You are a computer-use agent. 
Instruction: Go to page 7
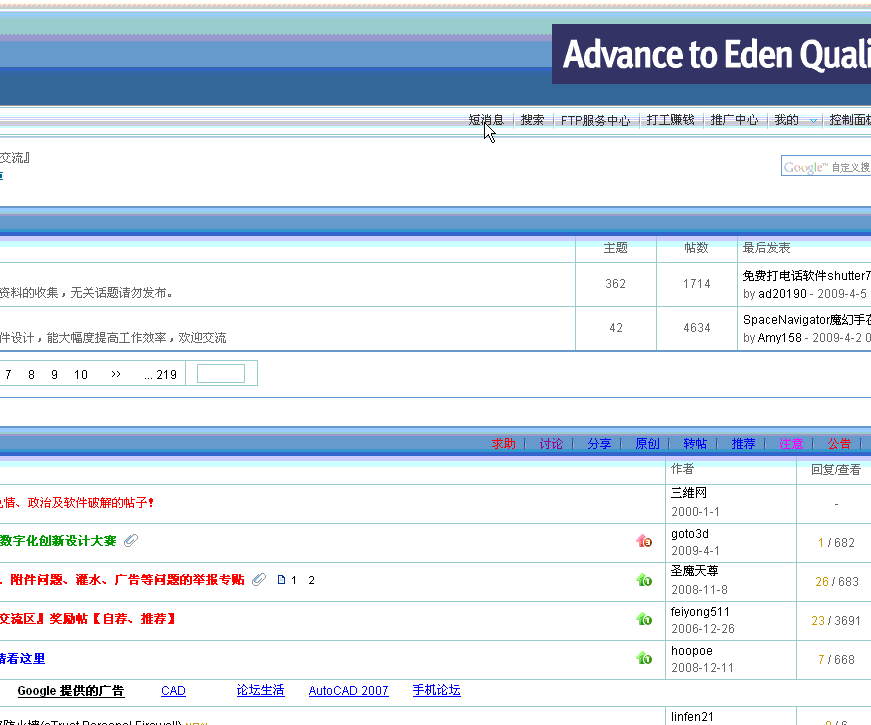click(8, 374)
